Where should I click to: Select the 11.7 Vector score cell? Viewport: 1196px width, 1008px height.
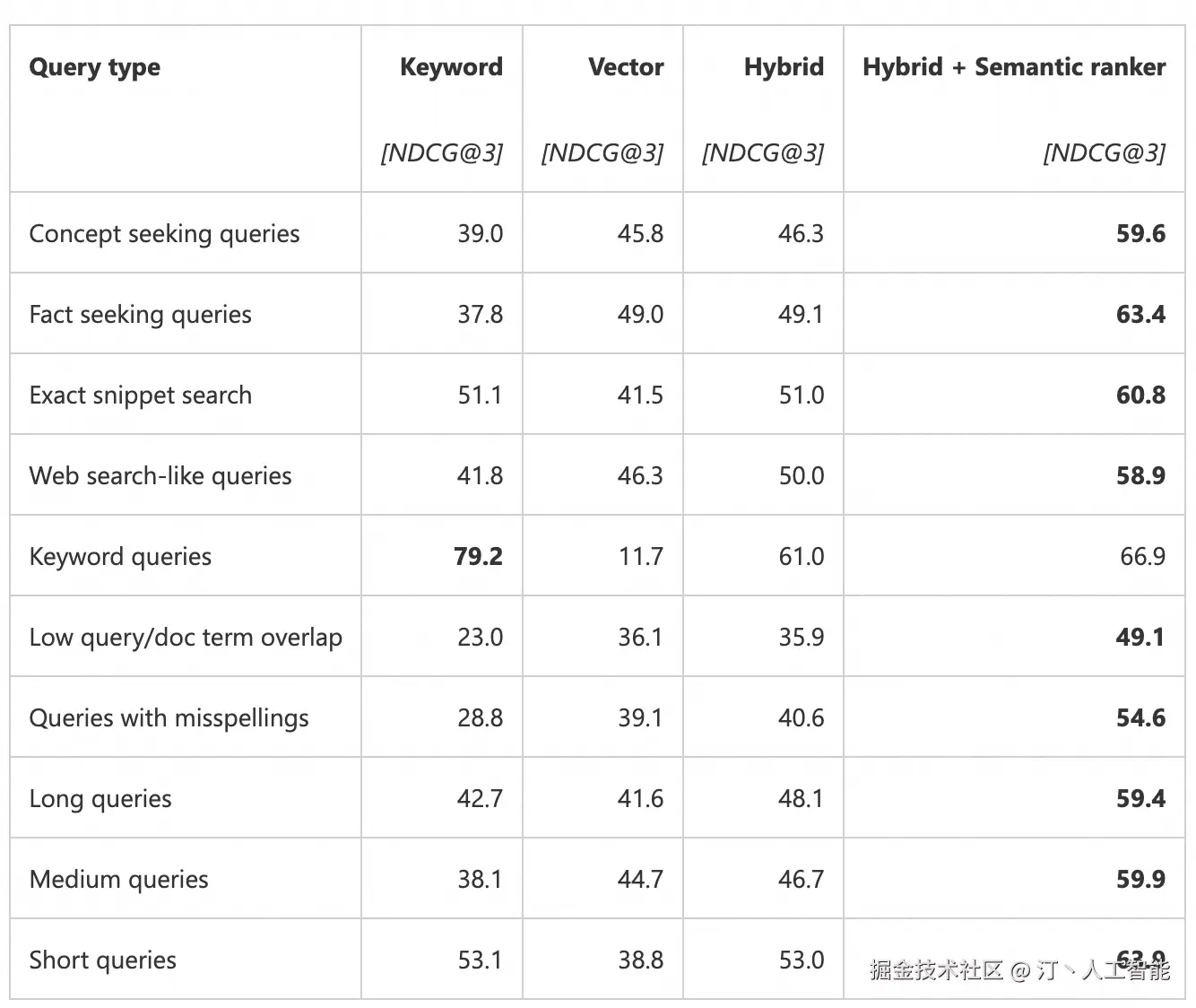pos(640,557)
